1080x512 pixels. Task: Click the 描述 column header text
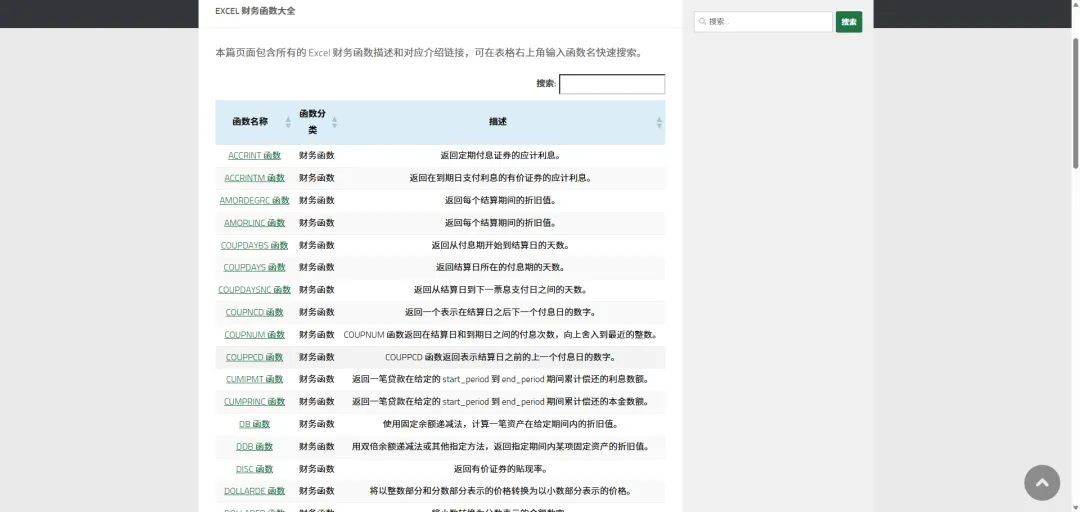498,122
